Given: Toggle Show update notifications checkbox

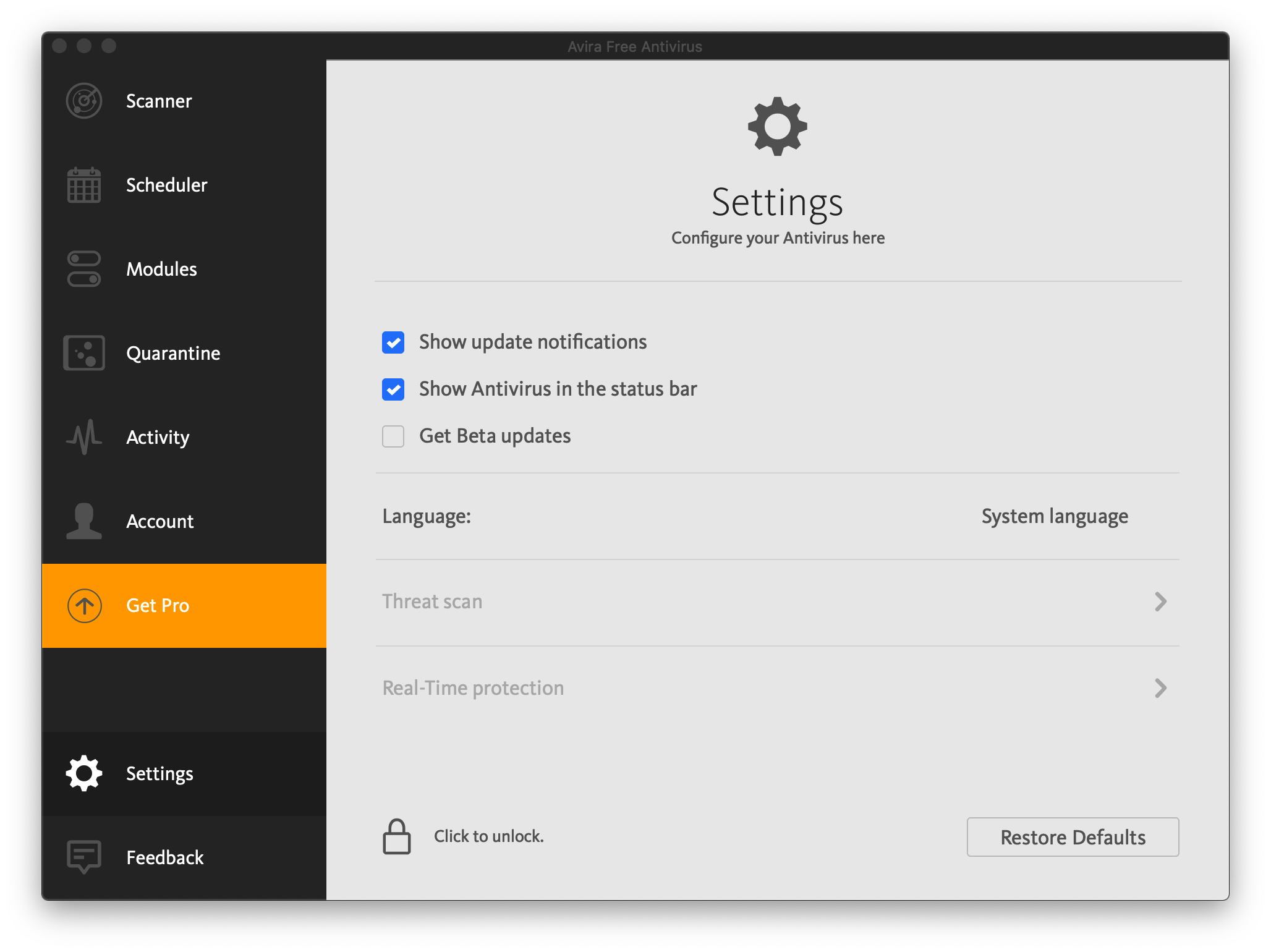Looking at the screenshot, I should click(x=394, y=341).
